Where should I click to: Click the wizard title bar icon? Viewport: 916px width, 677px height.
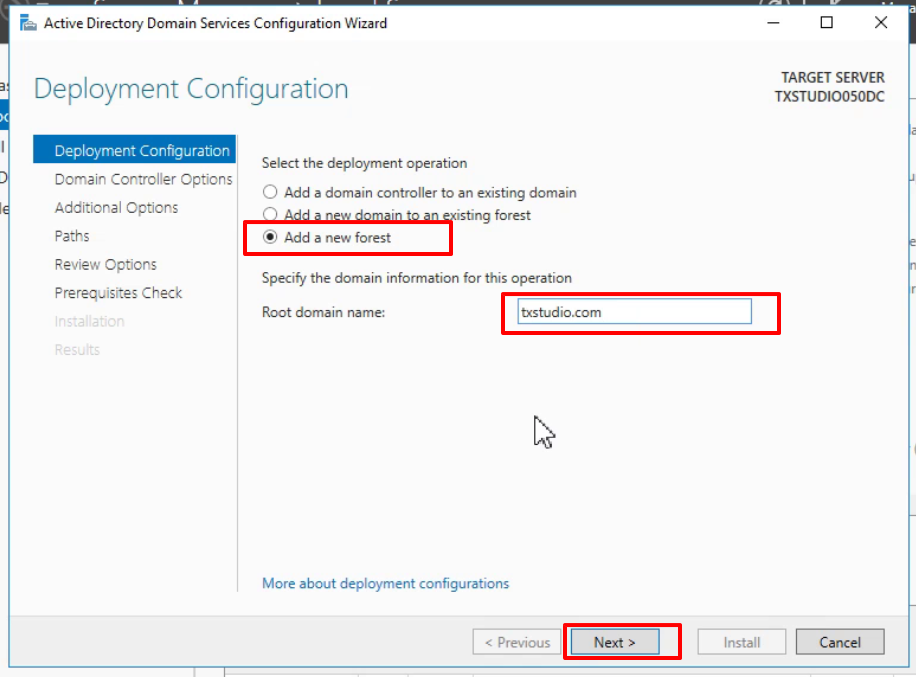click(27, 23)
